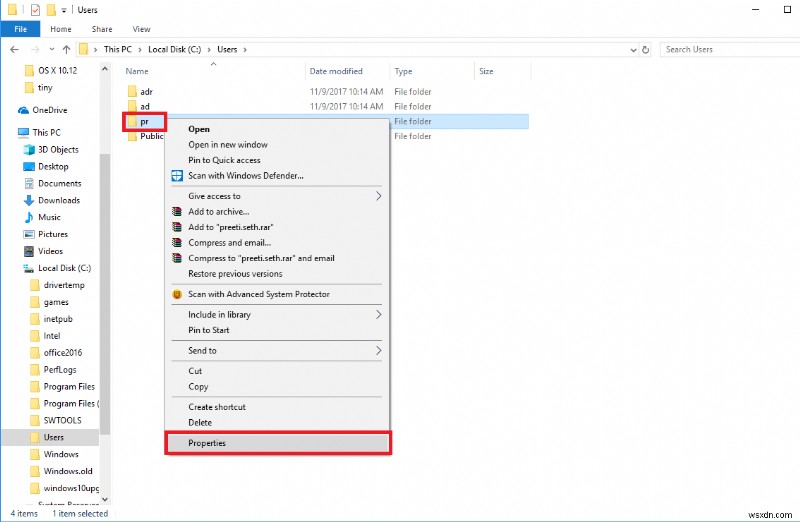Click the Search Users box
Image resolution: width=800 pixels, height=522 pixels.
730,49
